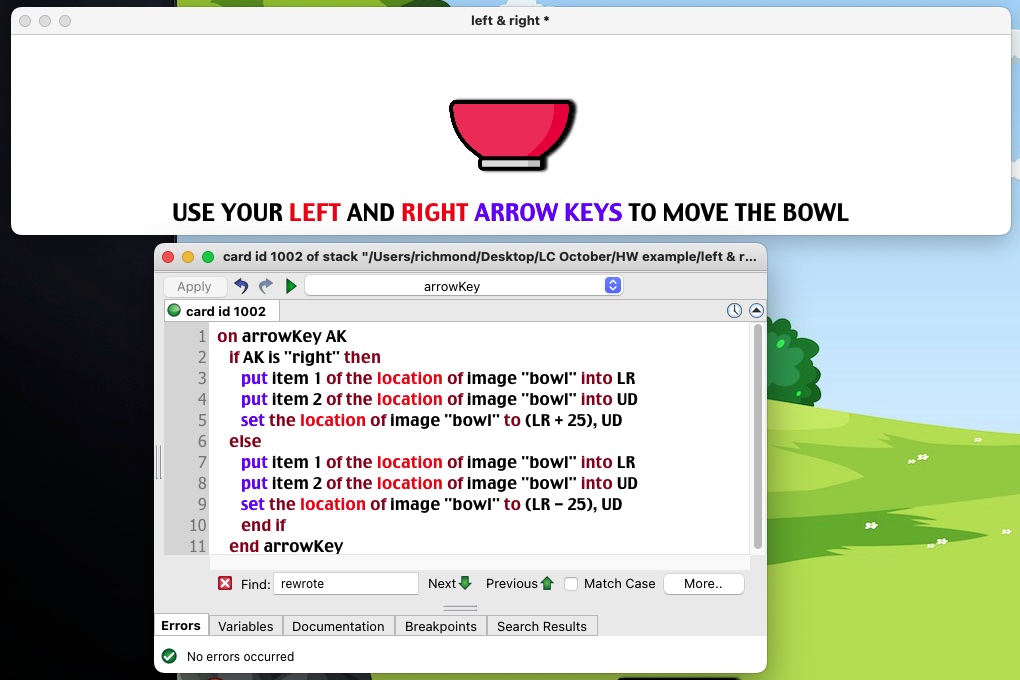The height and width of the screenshot is (680, 1020).
Task: Click Next with green down arrow
Action: coord(449,583)
